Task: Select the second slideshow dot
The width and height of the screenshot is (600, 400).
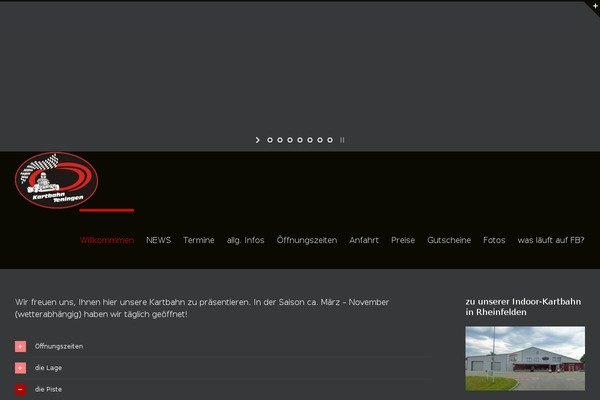Action: tap(280, 140)
